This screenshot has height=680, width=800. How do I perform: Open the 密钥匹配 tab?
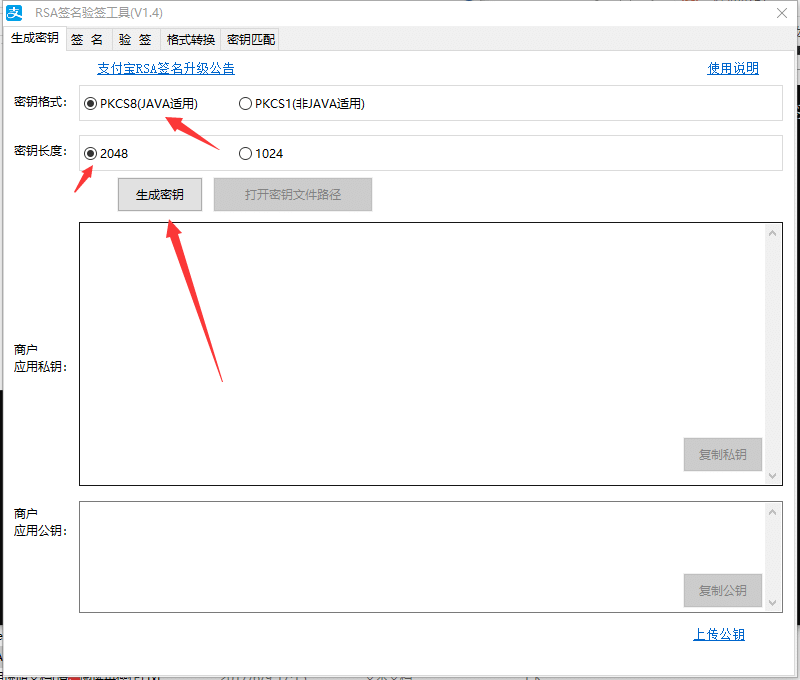[x=250, y=40]
